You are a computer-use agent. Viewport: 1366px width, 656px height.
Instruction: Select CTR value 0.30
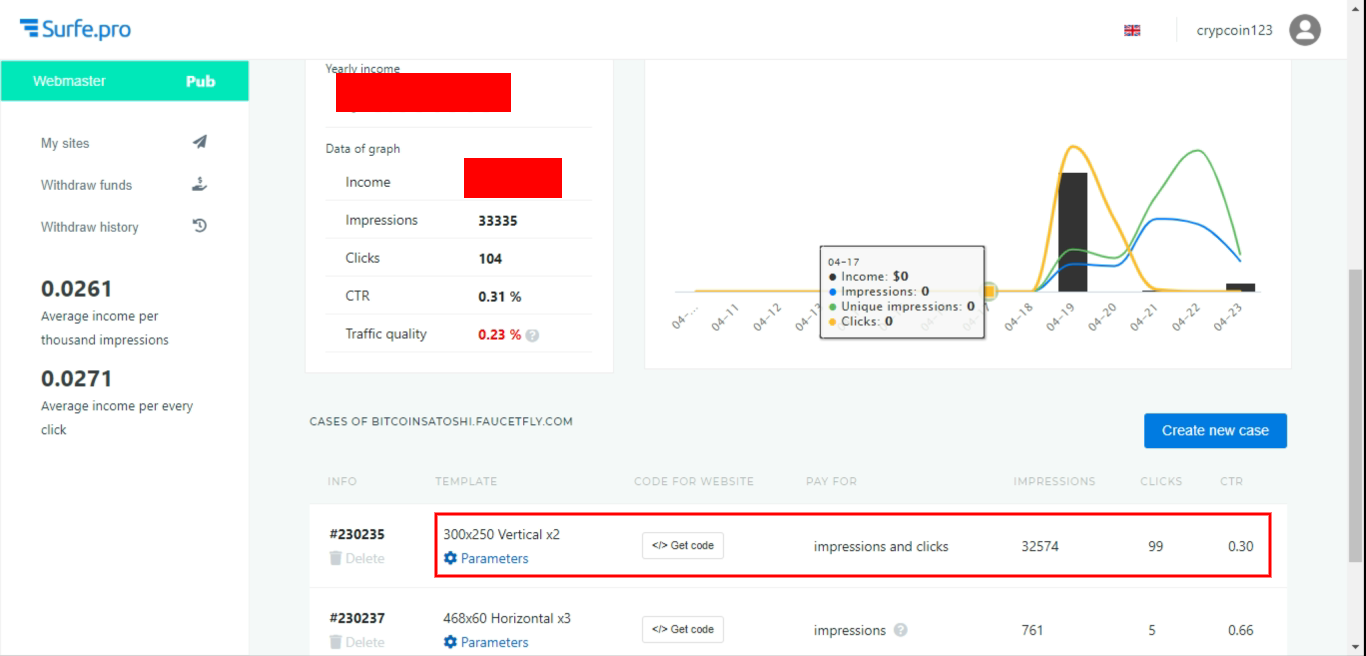[1241, 546]
